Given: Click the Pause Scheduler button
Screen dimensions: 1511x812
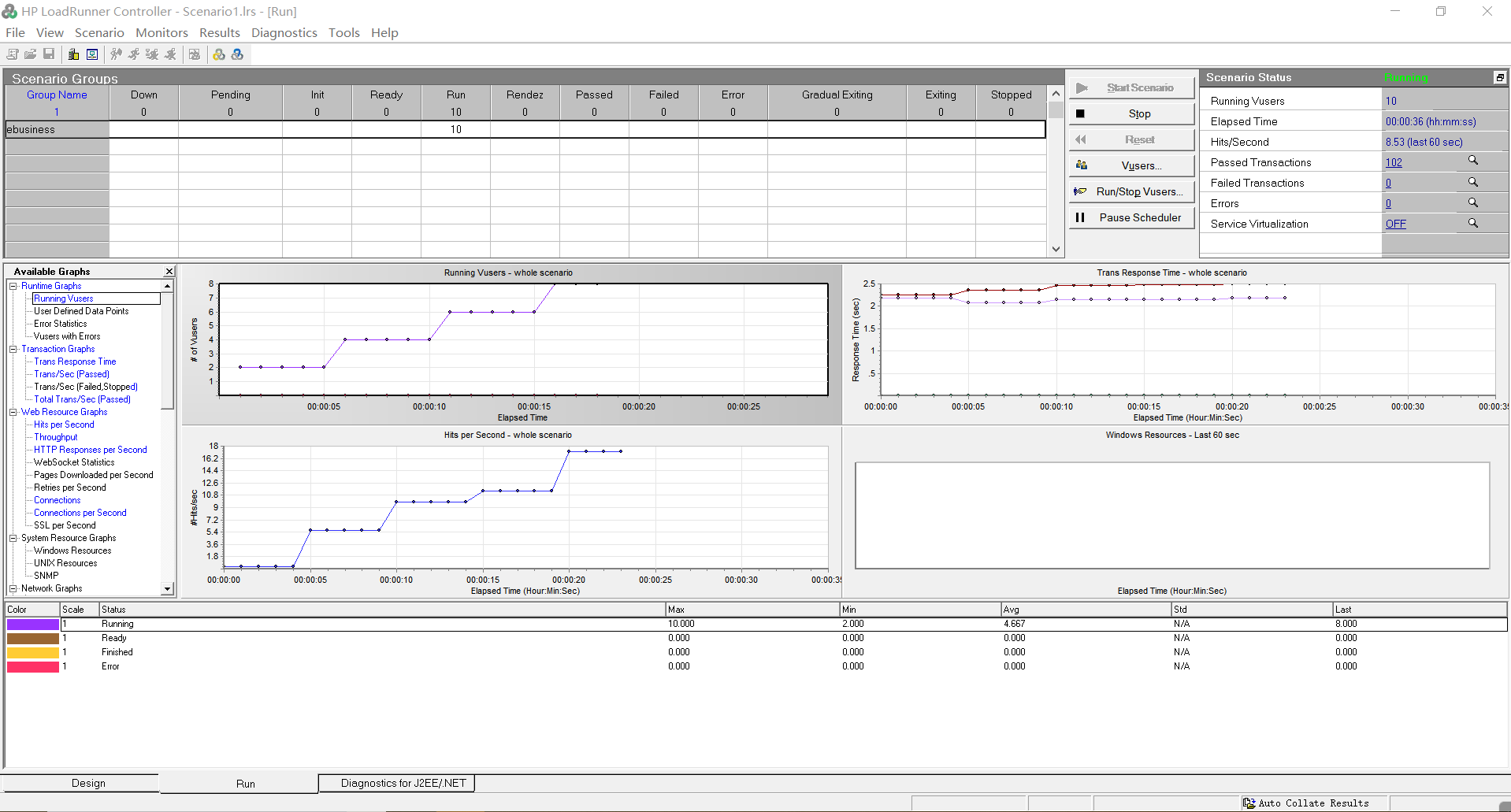Looking at the screenshot, I should (1132, 217).
